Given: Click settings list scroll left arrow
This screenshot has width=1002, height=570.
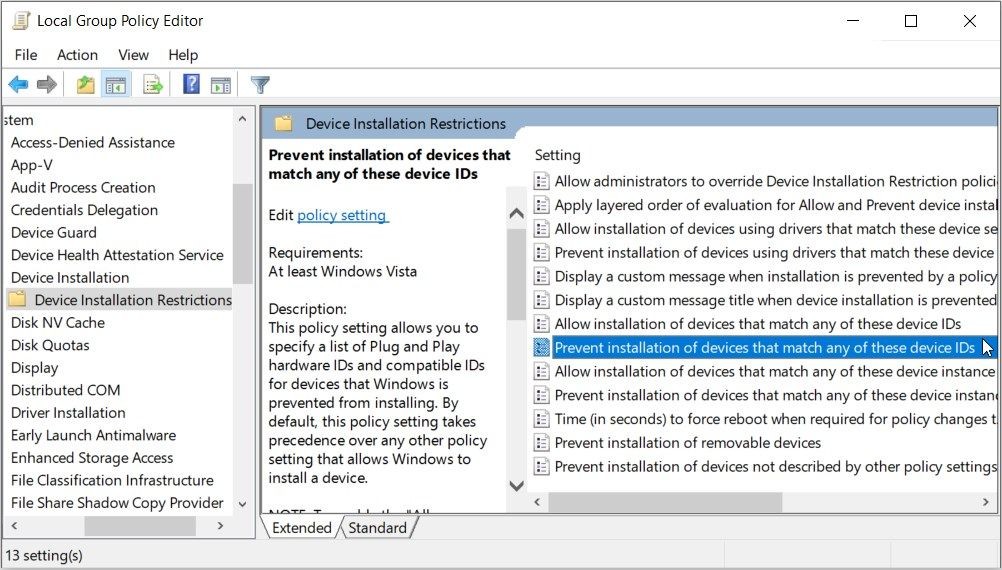Looking at the screenshot, I should pyautogui.click(x=537, y=502).
